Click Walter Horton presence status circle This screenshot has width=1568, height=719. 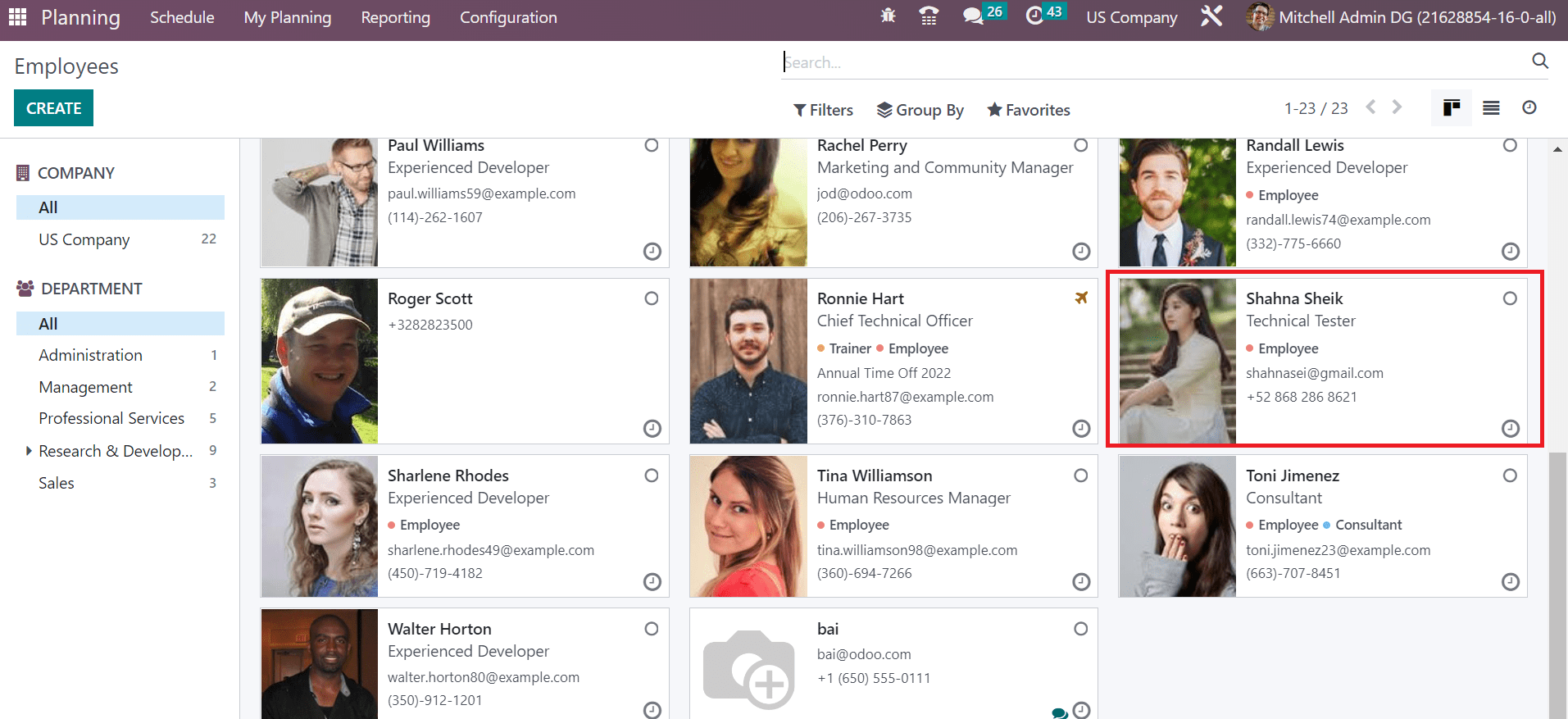coord(652,629)
